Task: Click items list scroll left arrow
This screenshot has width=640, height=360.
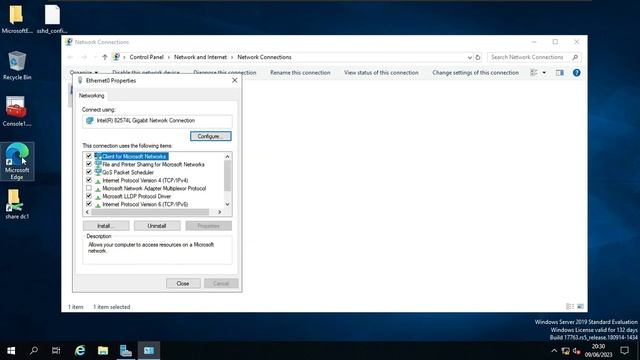Action: [87, 212]
